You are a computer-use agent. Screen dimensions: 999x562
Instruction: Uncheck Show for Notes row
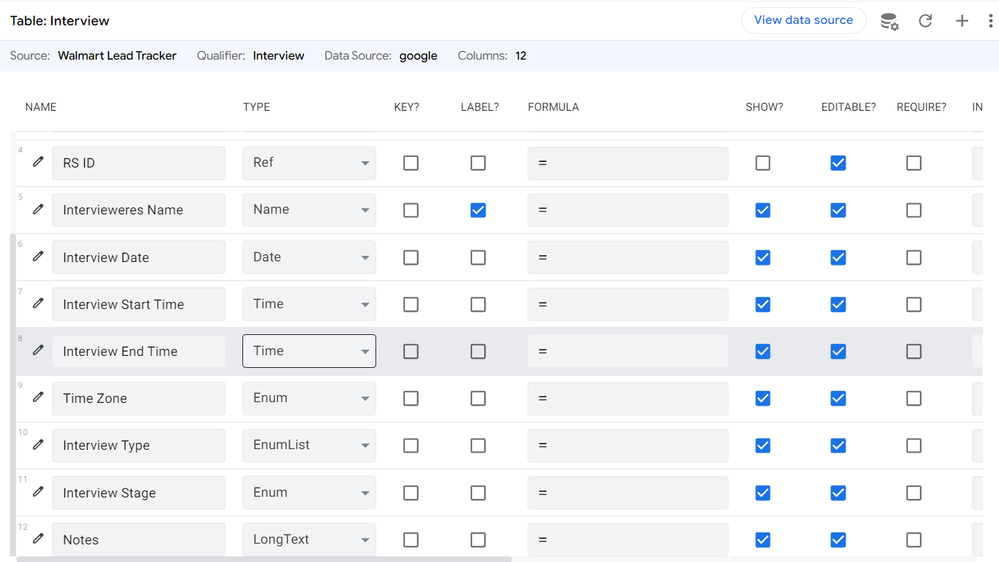(763, 540)
